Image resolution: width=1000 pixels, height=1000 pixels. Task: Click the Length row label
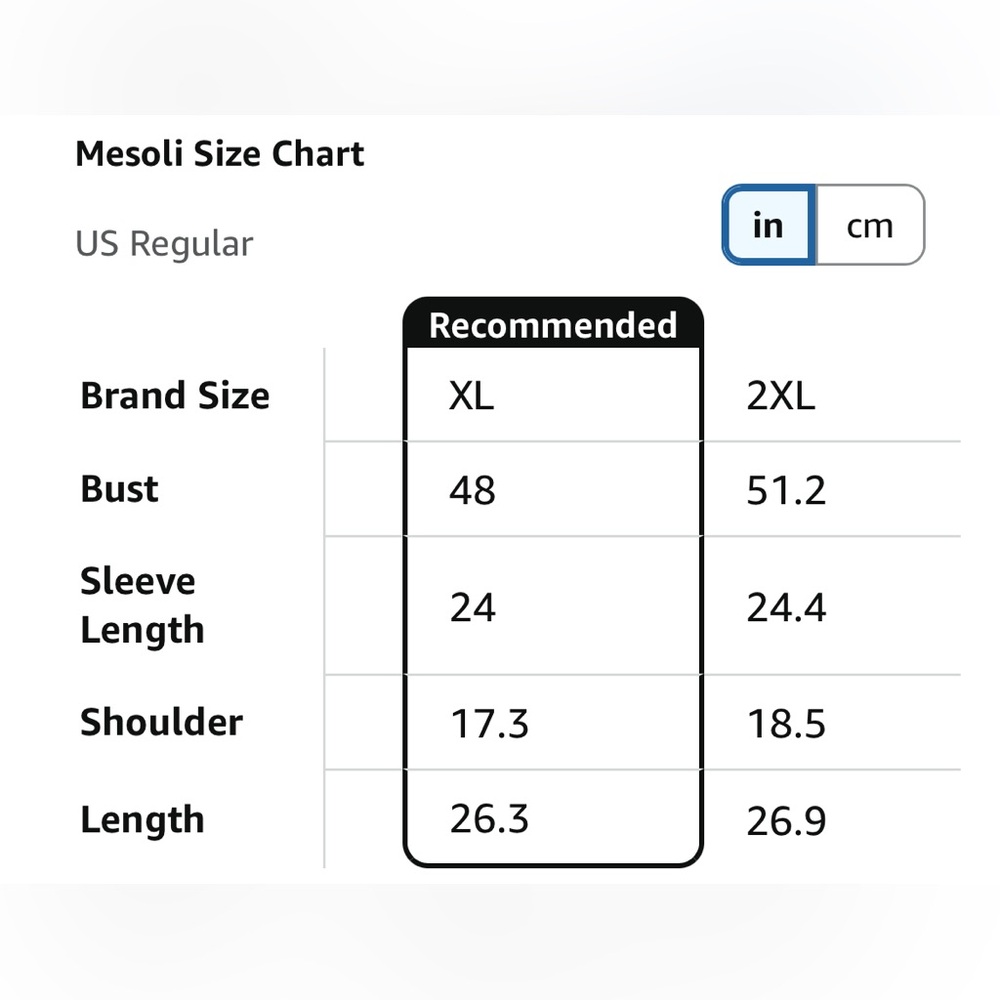click(142, 820)
